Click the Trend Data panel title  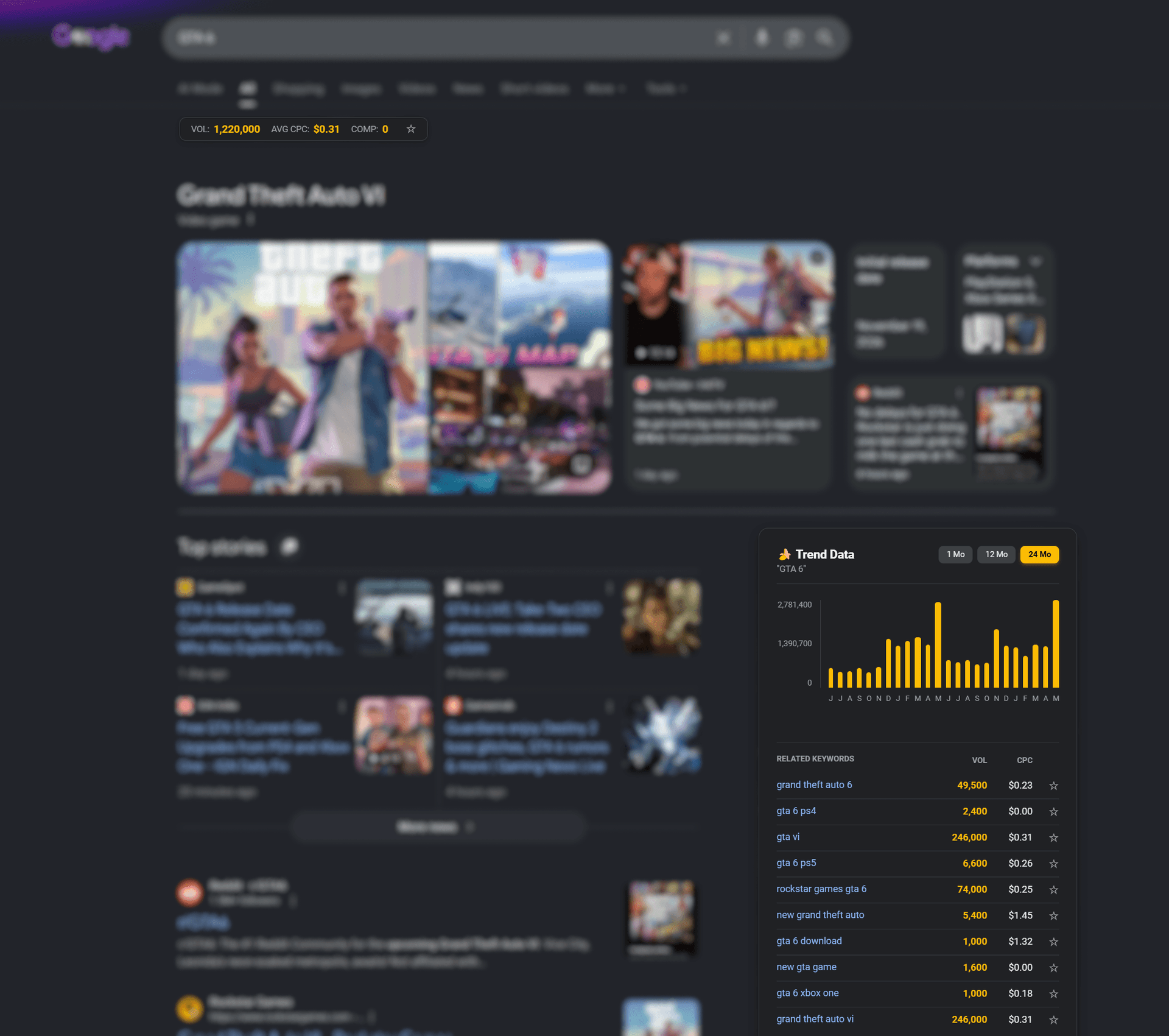824,554
